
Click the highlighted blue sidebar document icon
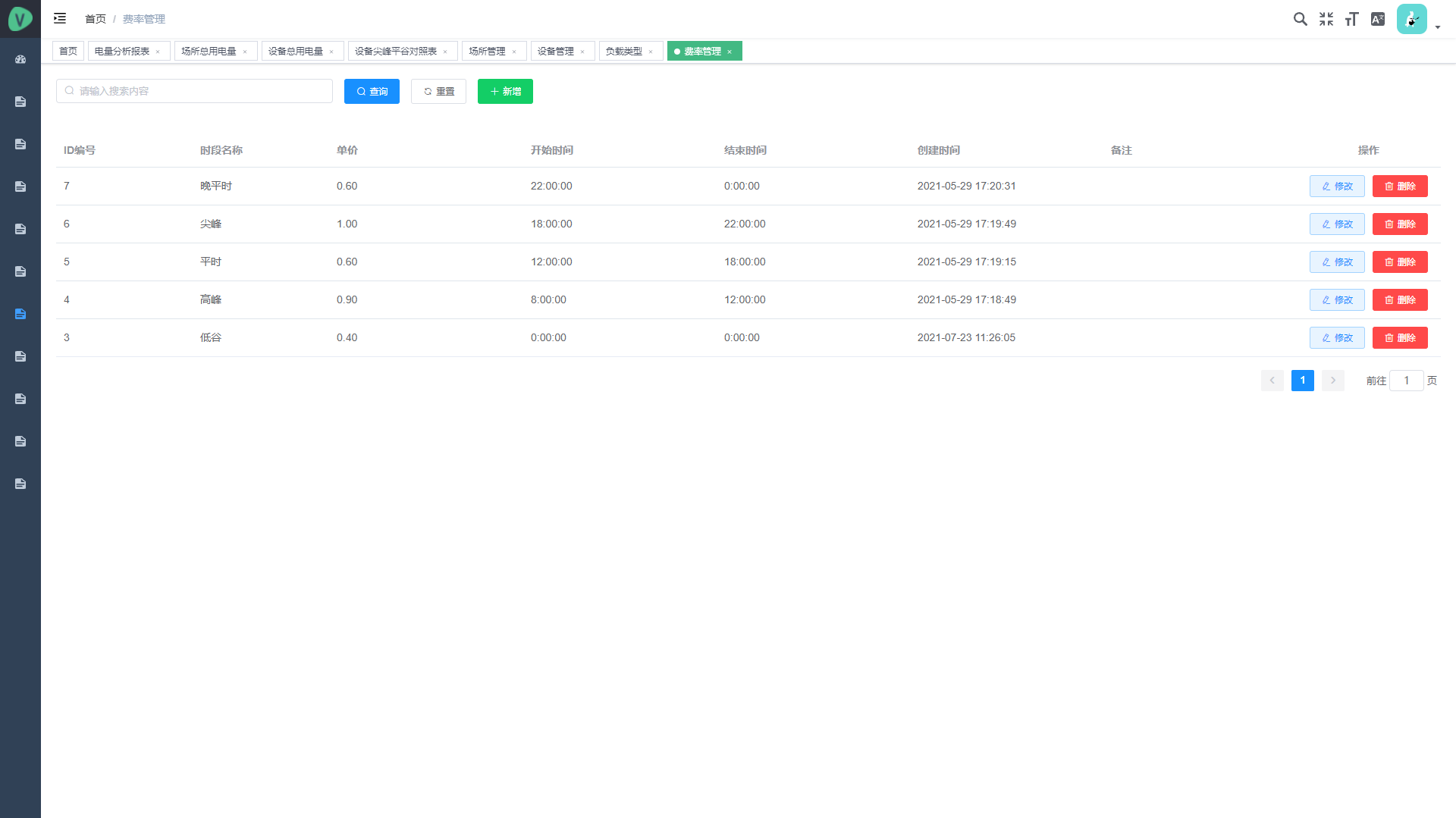pos(20,314)
